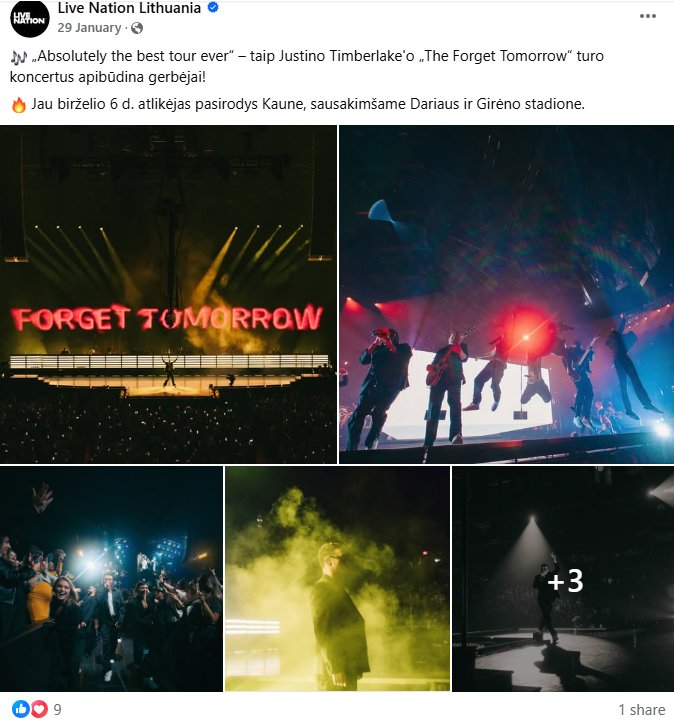
Task: Open post options three-dot menu
Action: point(647,16)
